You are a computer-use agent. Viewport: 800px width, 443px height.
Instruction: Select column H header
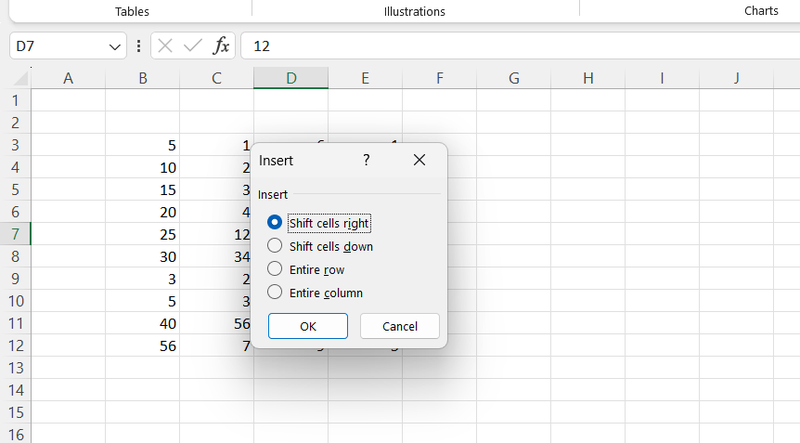588,78
